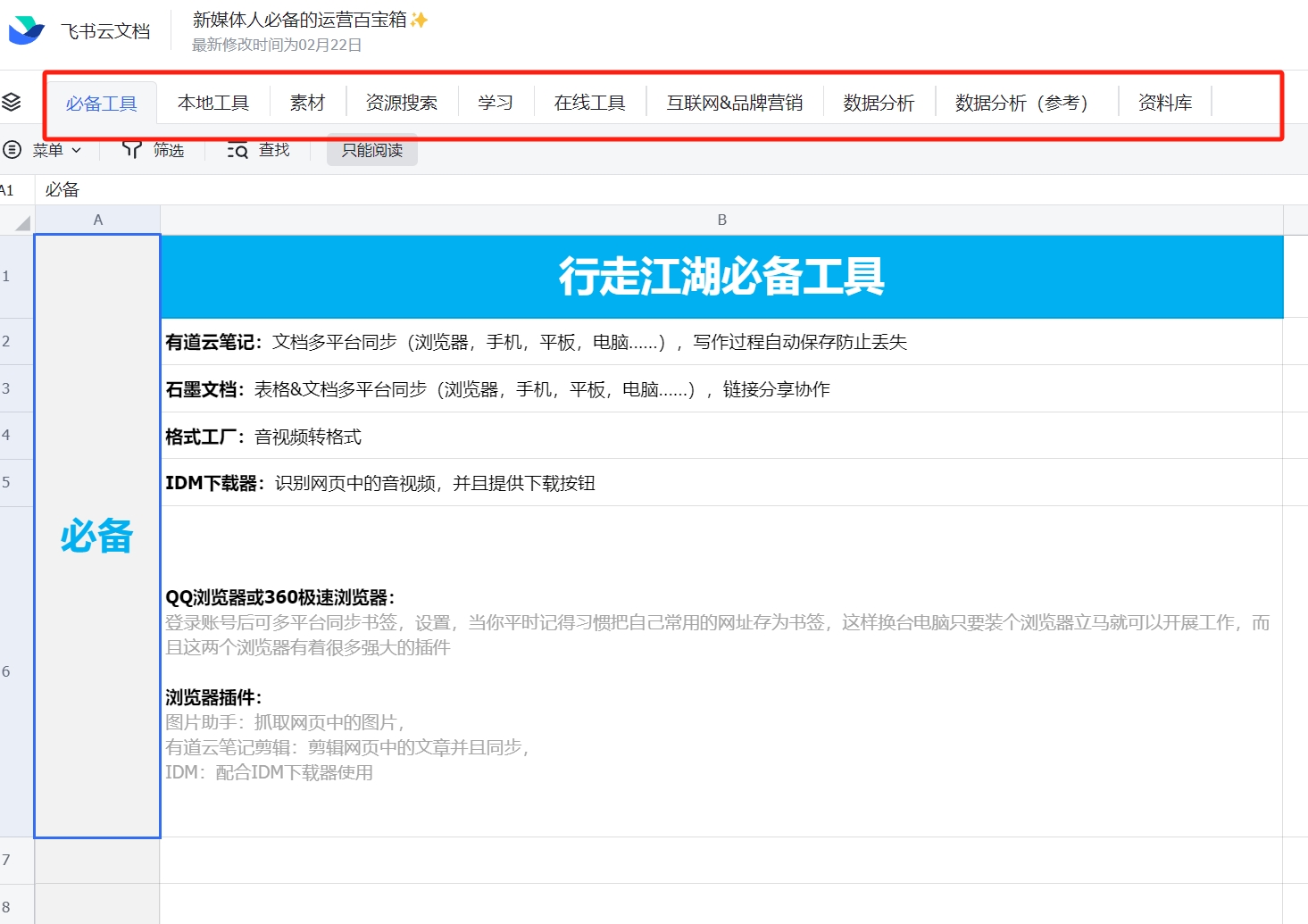1308x924 pixels.
Task: Click the 飞书云文档 title text
Action: coord(105,31)
